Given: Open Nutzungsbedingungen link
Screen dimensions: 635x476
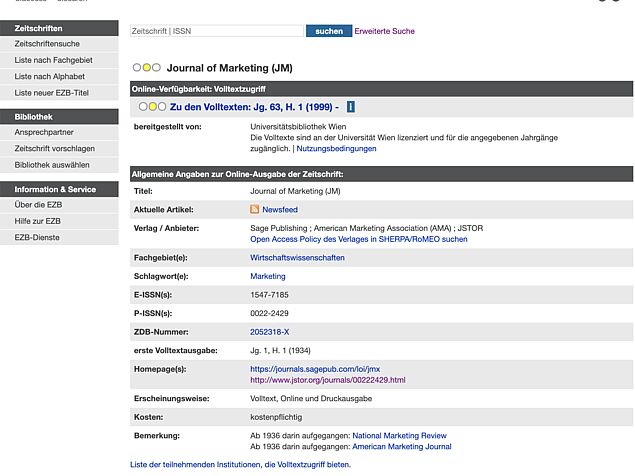Looking at the screenshot, I should [336, 149].
